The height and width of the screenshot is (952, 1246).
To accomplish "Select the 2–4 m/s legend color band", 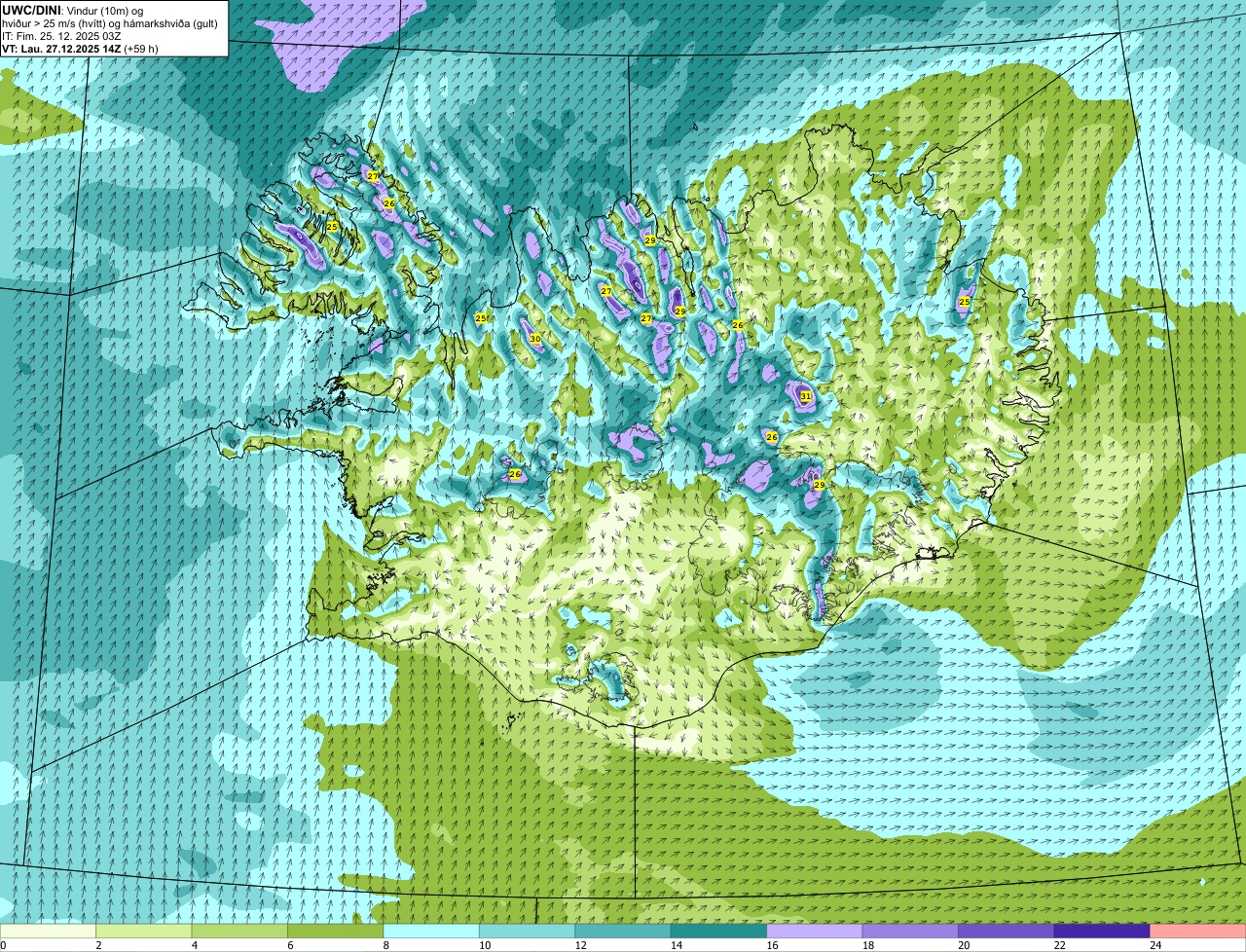I will pos(144,931).
